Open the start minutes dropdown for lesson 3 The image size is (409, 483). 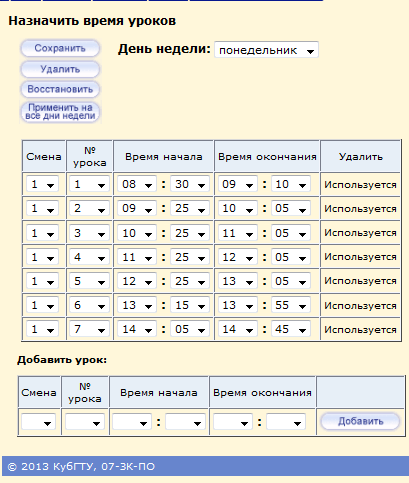(x=190, y=233)
